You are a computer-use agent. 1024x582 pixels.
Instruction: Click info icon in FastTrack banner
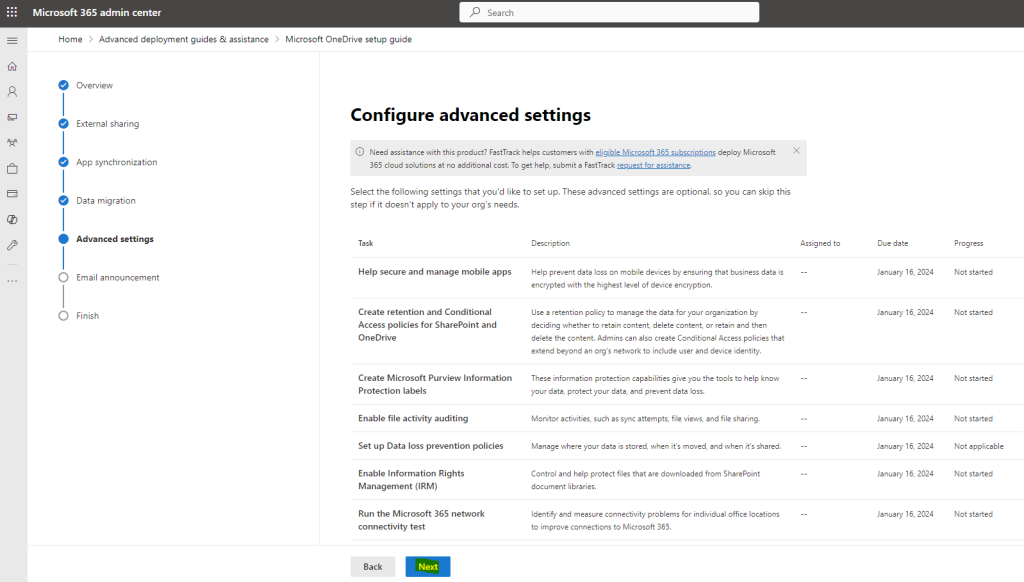pyautogui.click(x=359, y=152)
